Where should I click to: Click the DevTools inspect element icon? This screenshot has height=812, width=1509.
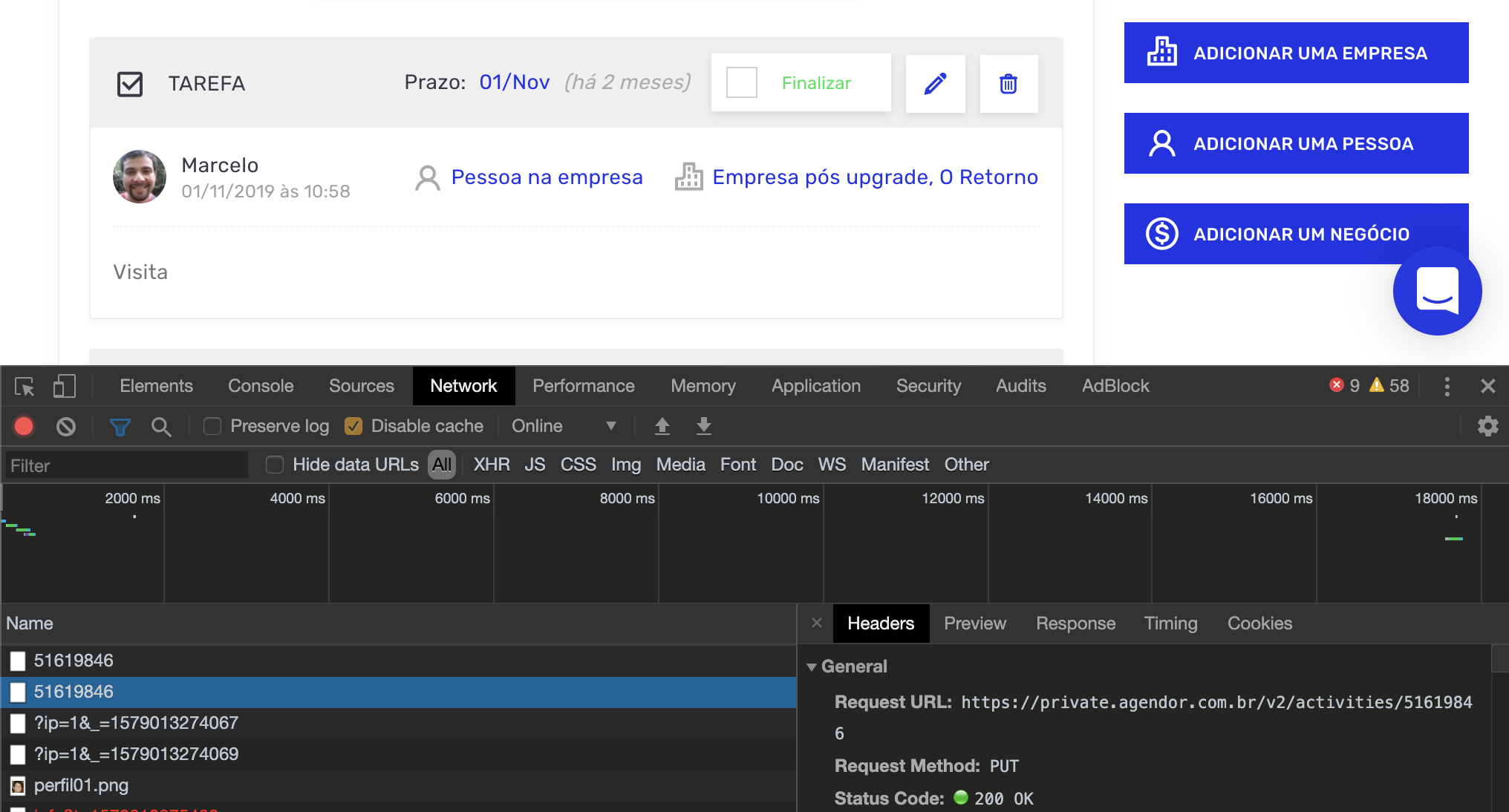coord(25,387)
